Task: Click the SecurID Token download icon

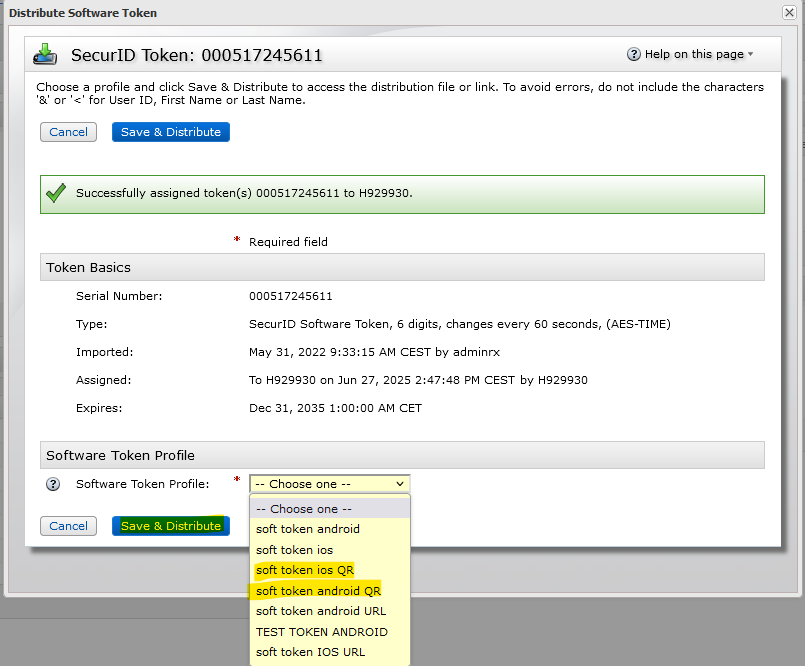Action: coord(46,54)
